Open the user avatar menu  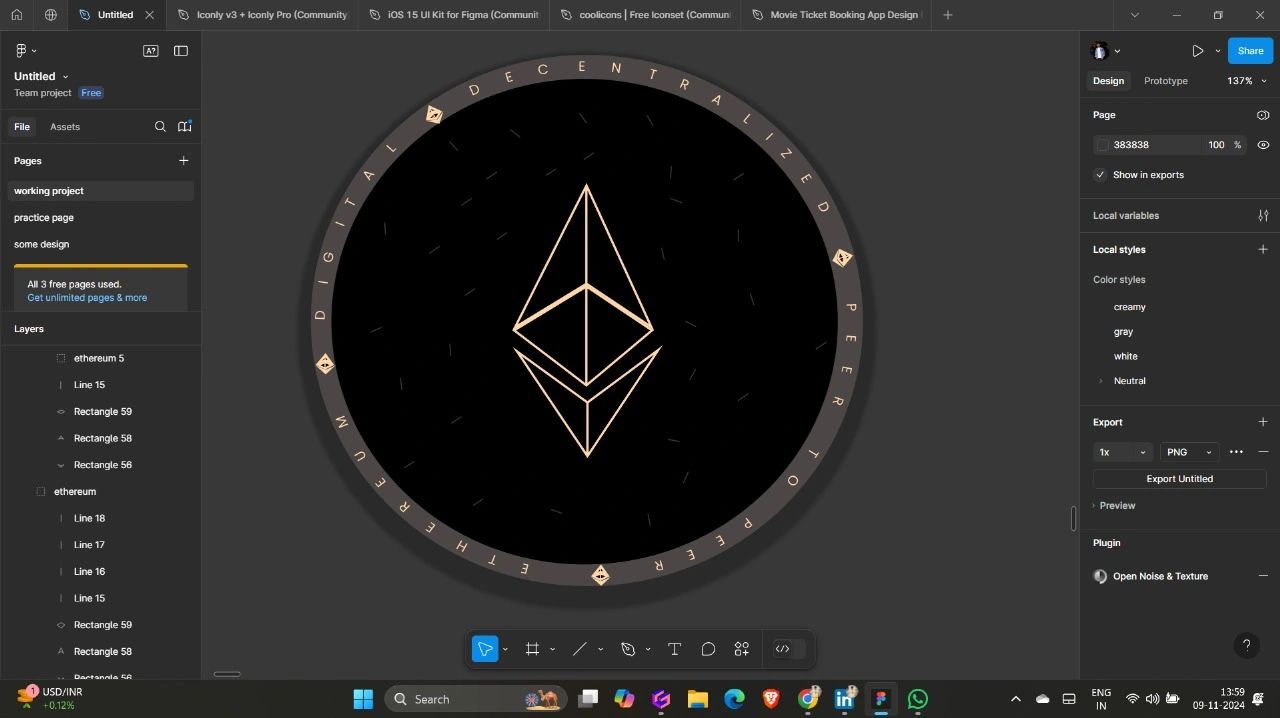(x=1105, y=51)
